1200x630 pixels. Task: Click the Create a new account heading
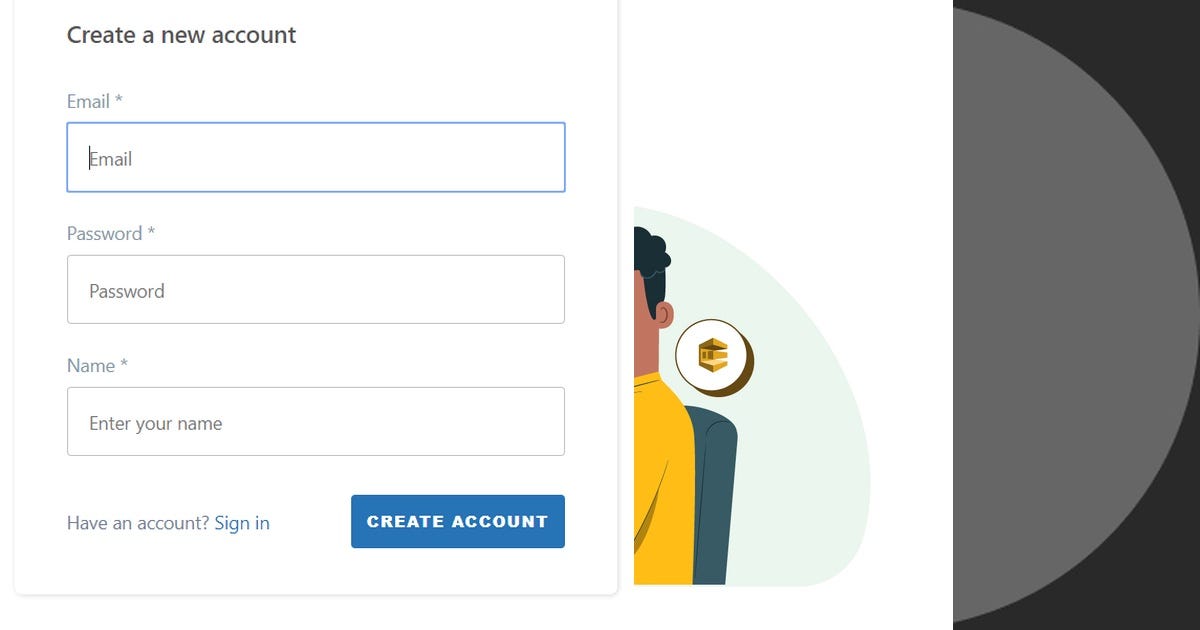[181, 35]
